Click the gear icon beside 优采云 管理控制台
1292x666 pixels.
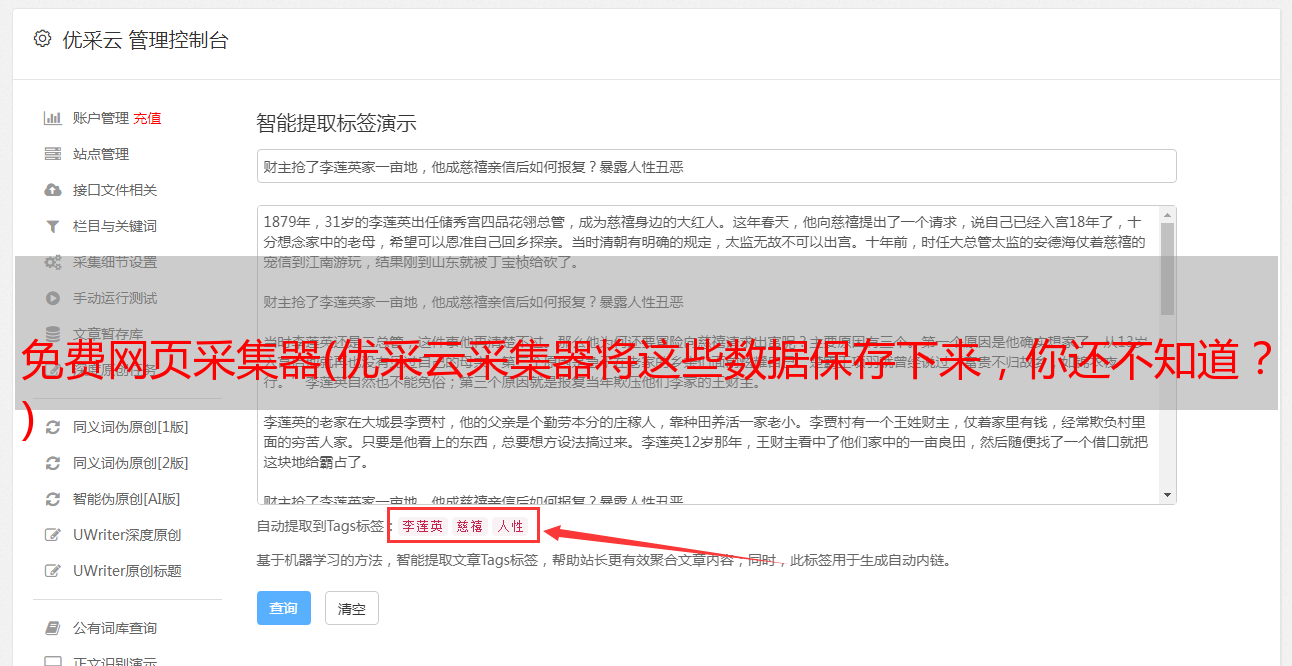tap(42, 39)
